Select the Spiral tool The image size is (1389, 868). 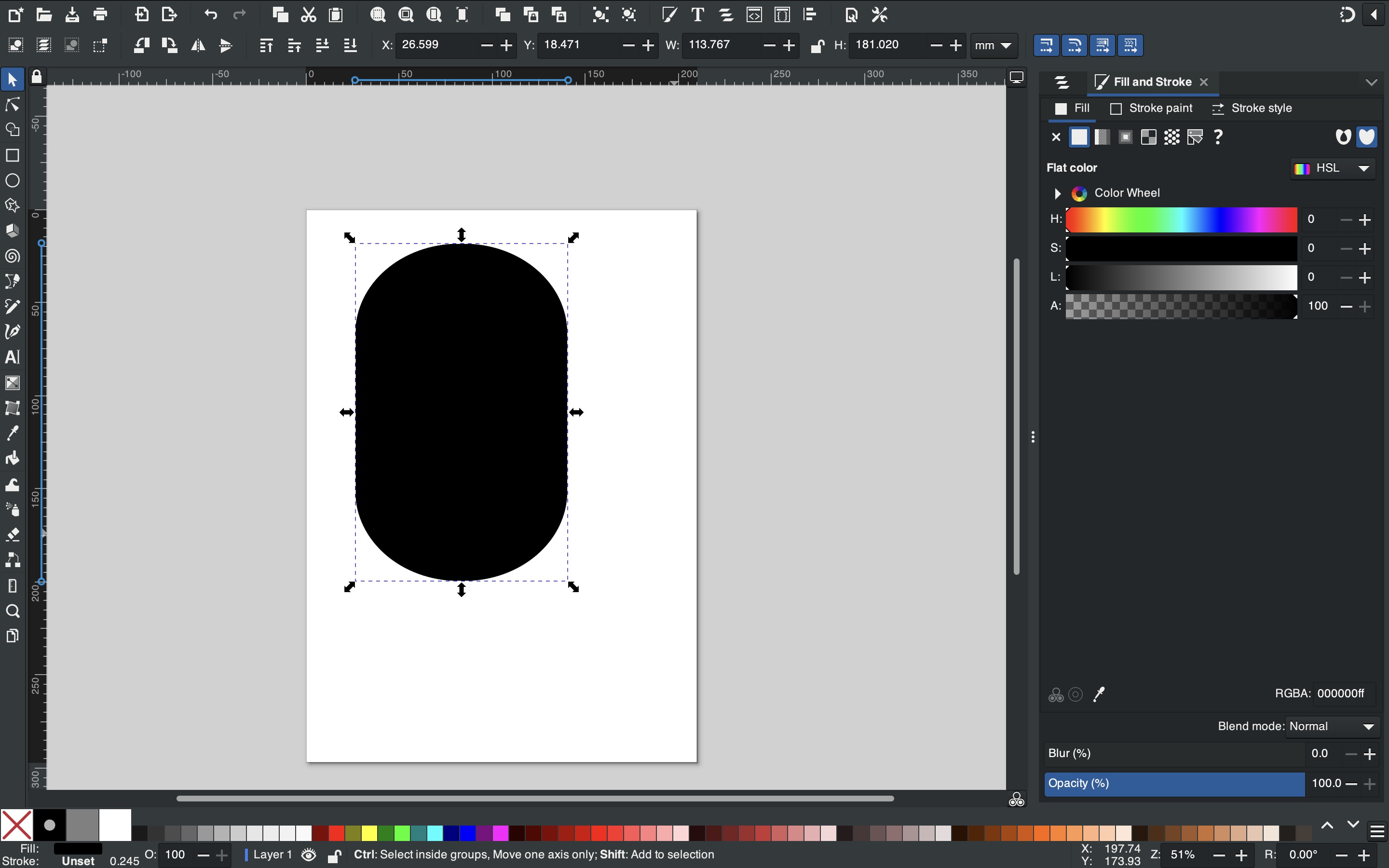(x=13, y=256)
